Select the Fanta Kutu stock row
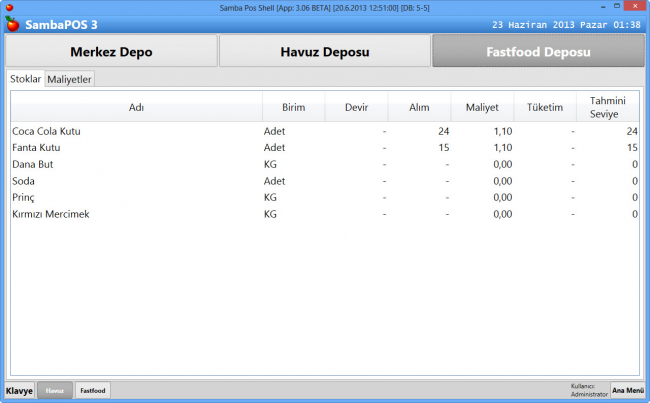Image resolution: width=650 pixels, height=403 pixels. pyautogui.click(x=39, y=147)
